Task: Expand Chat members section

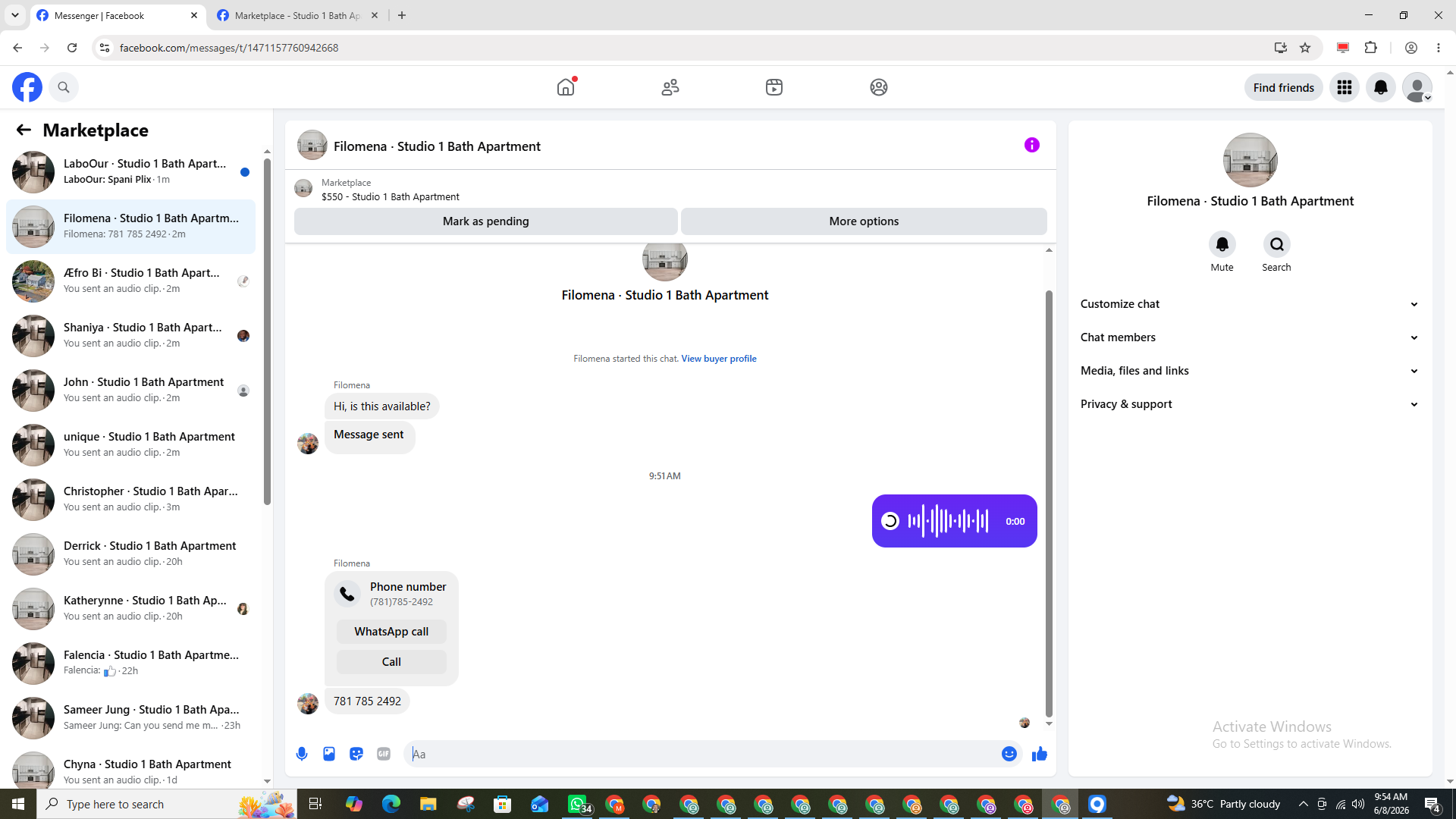Action: coord(1250,337)
